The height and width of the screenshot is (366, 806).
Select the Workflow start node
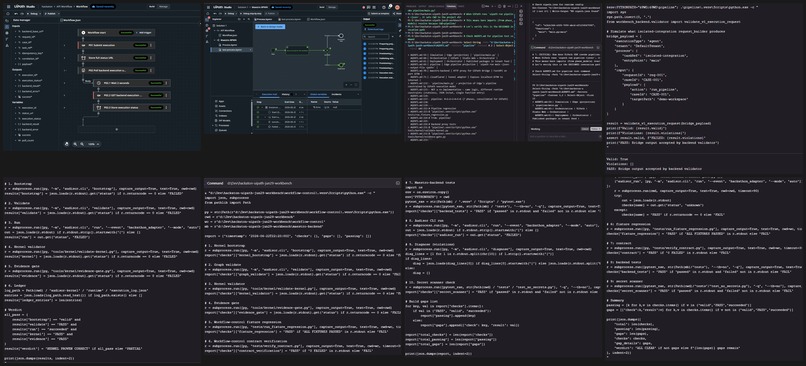tap(116, 33)
